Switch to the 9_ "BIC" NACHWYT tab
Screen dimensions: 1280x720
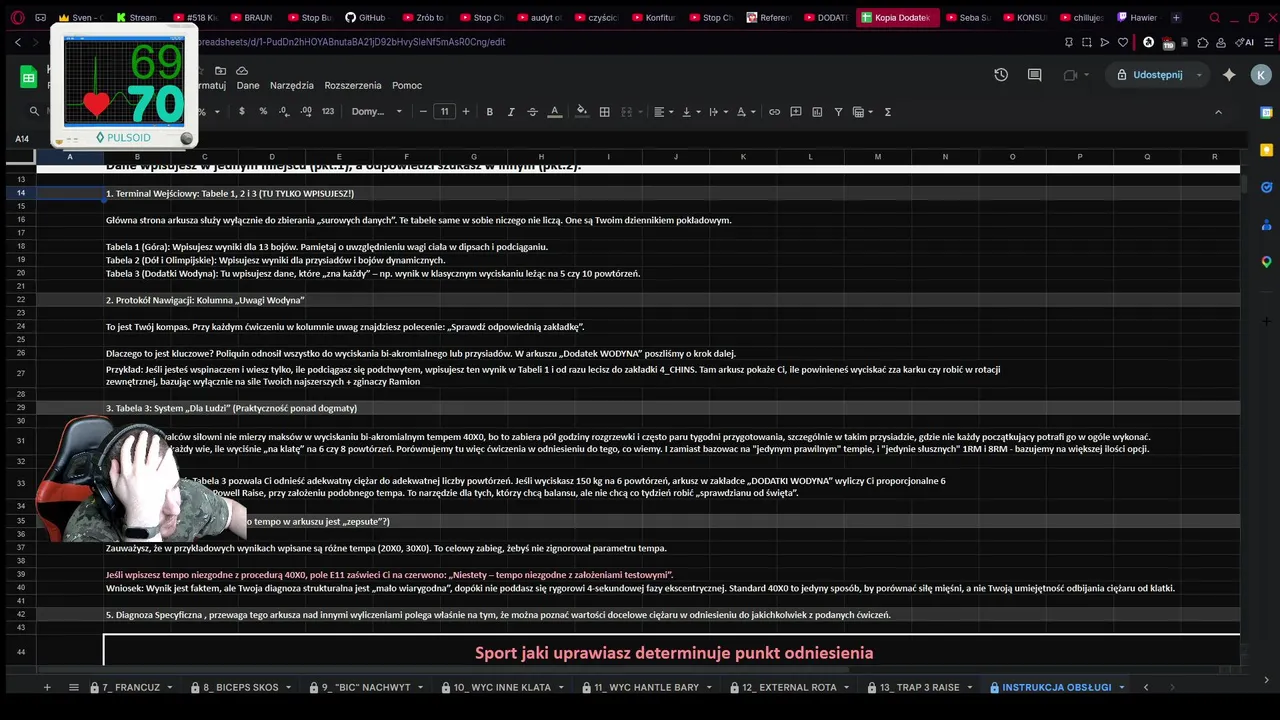click(x=366, y=687)
